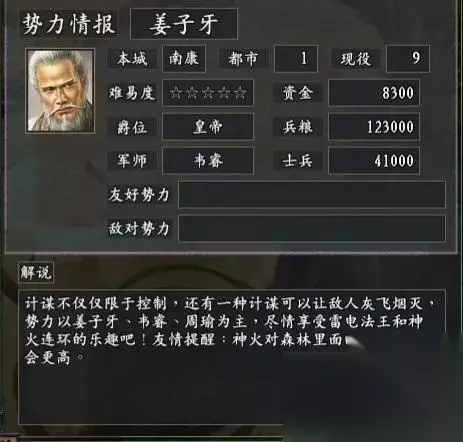Click the 难易度 label
The image size is (463, 442).
coord(132,93)
